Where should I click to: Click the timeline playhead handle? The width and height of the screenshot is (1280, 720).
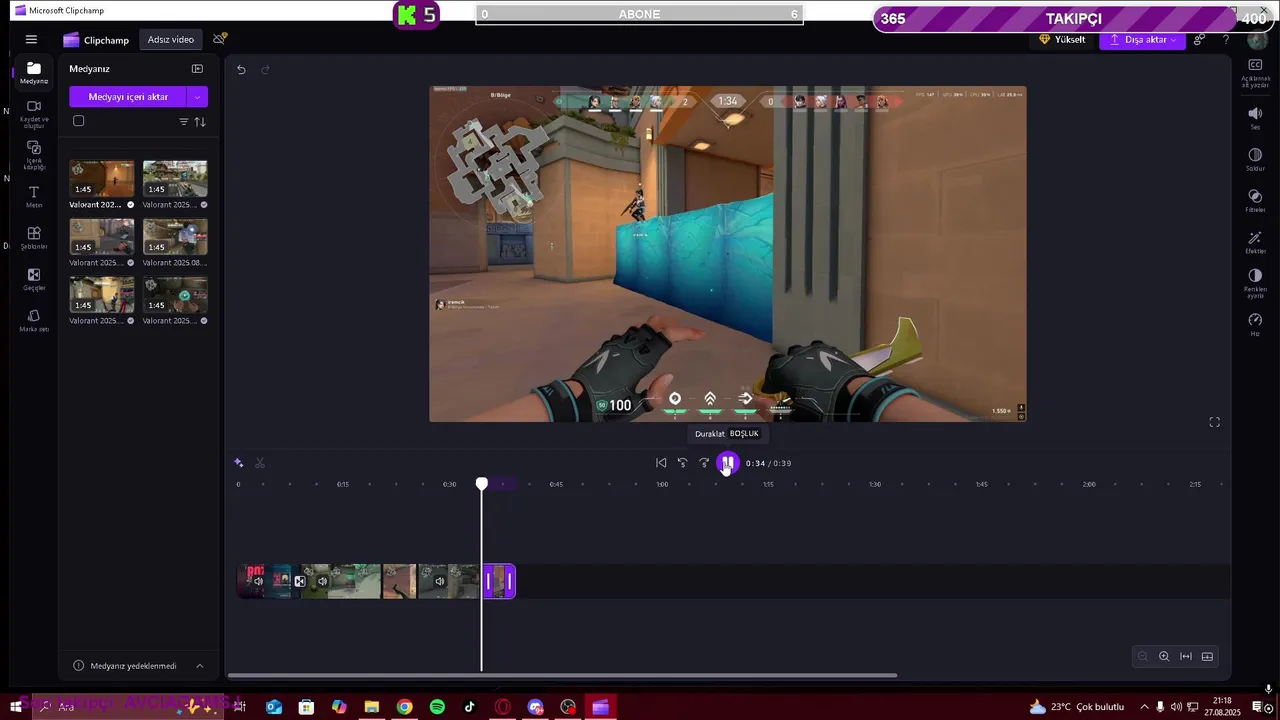(482, 484)
